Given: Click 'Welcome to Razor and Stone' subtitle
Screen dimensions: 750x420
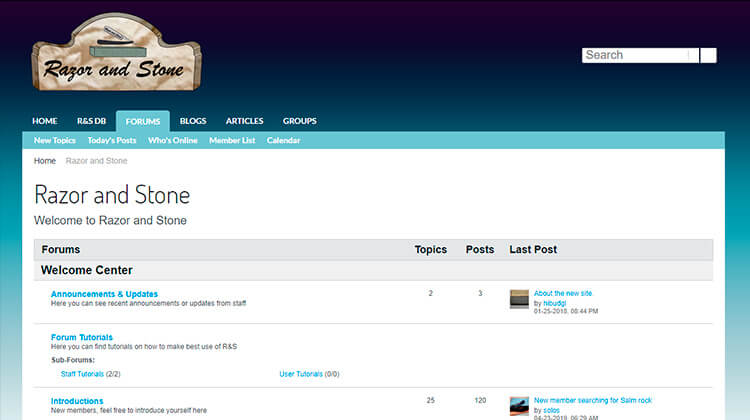Looking at the screenshot, I should [110, 221].
